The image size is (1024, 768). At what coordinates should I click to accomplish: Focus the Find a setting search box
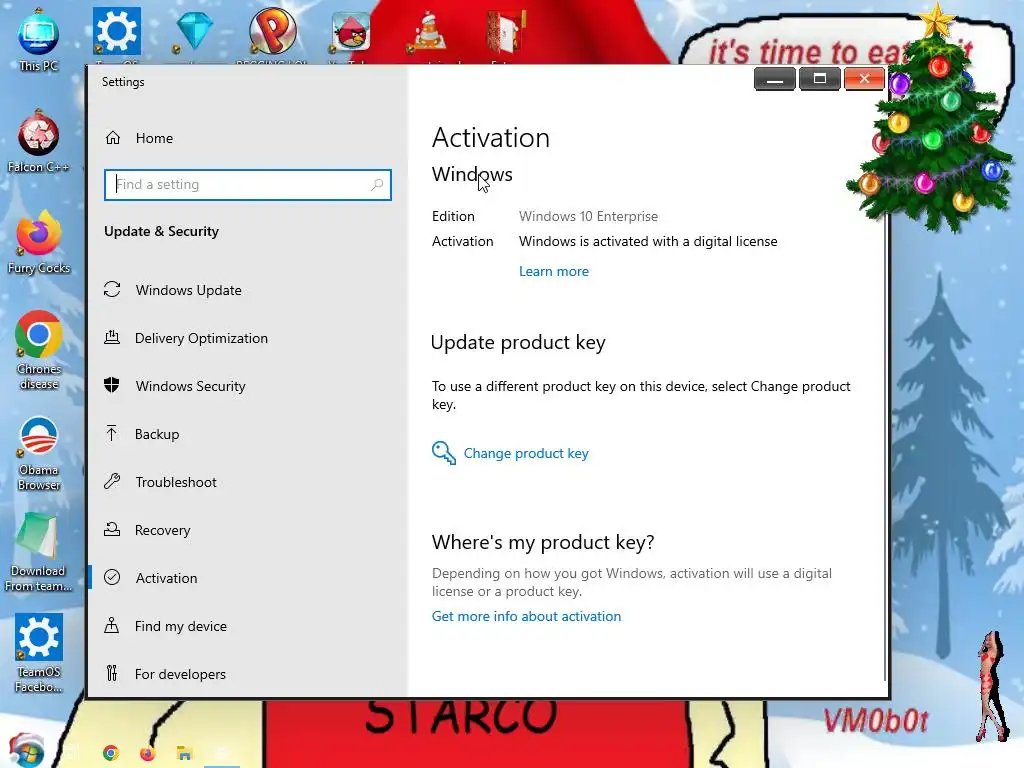pyautogui.click(x=248, y=185)
